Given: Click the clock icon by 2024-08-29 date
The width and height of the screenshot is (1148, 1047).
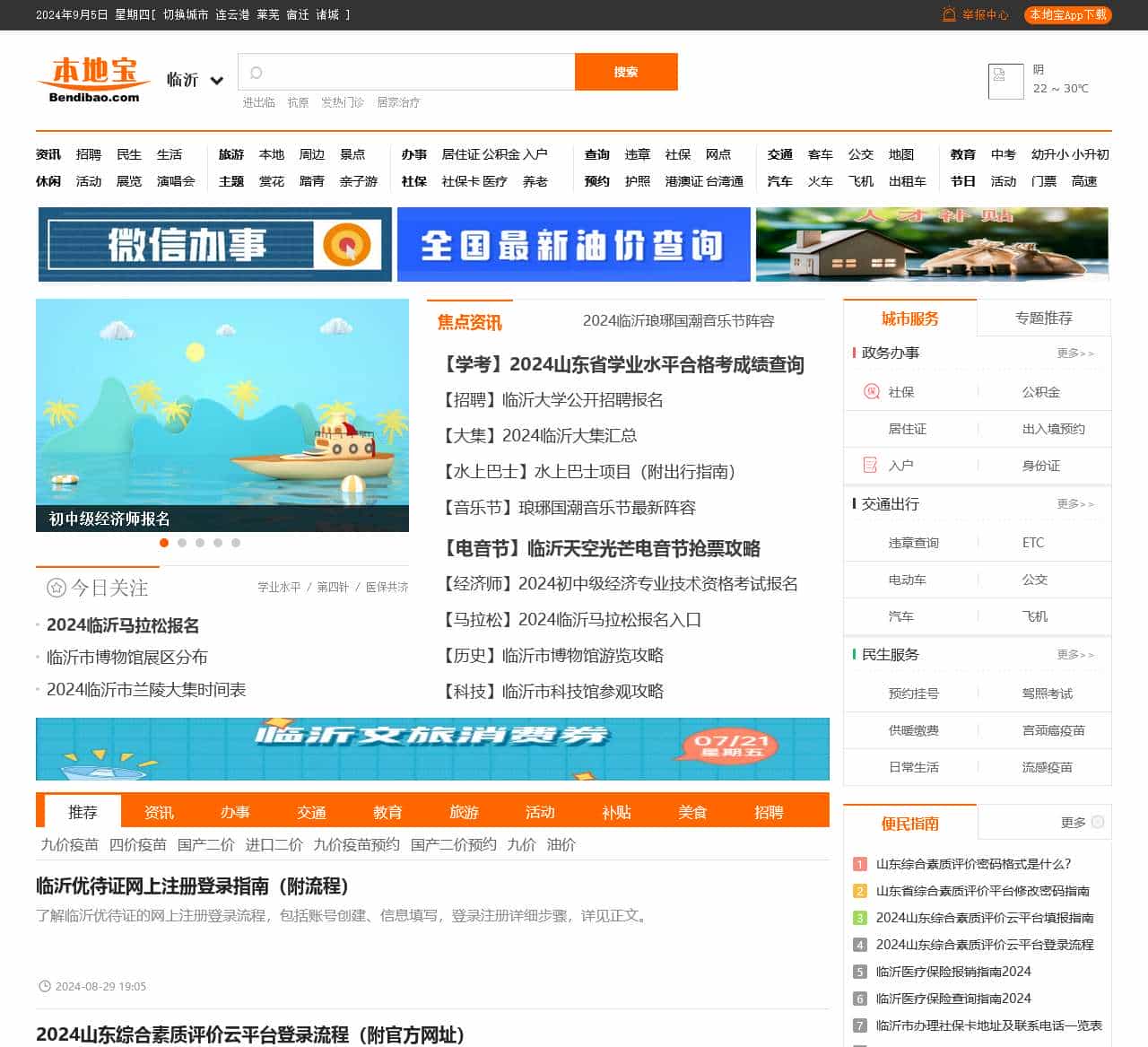Looking at the screenshot, I should point(45,986).
